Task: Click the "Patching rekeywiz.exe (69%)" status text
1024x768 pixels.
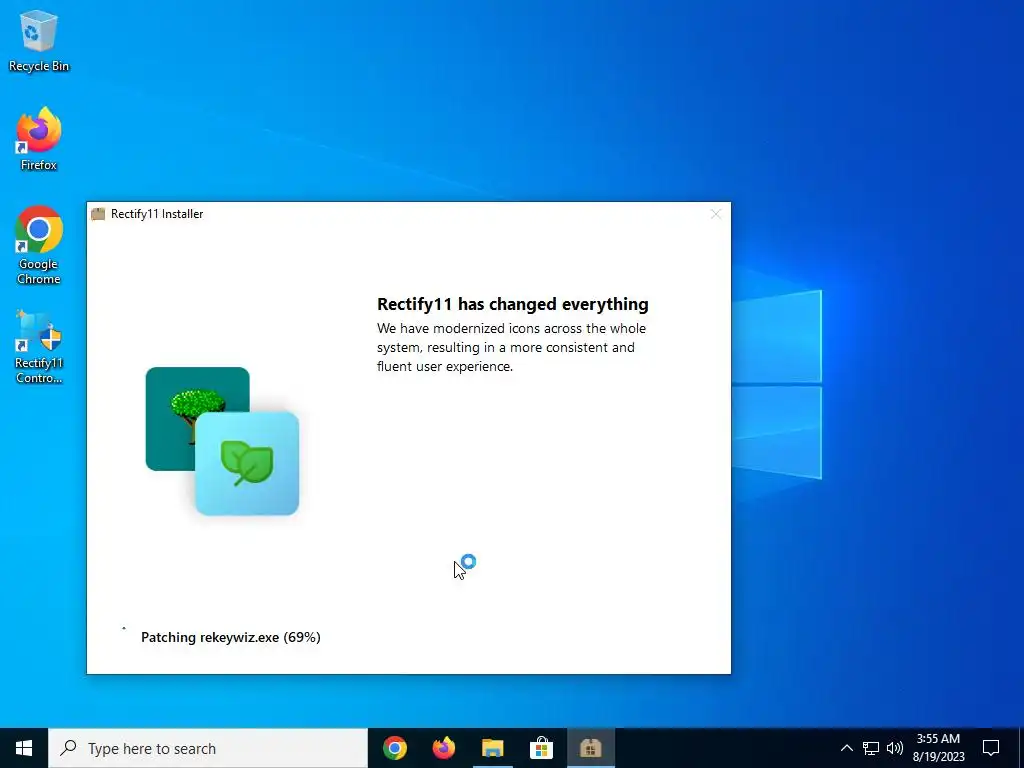Action: [x=231, y=637]
